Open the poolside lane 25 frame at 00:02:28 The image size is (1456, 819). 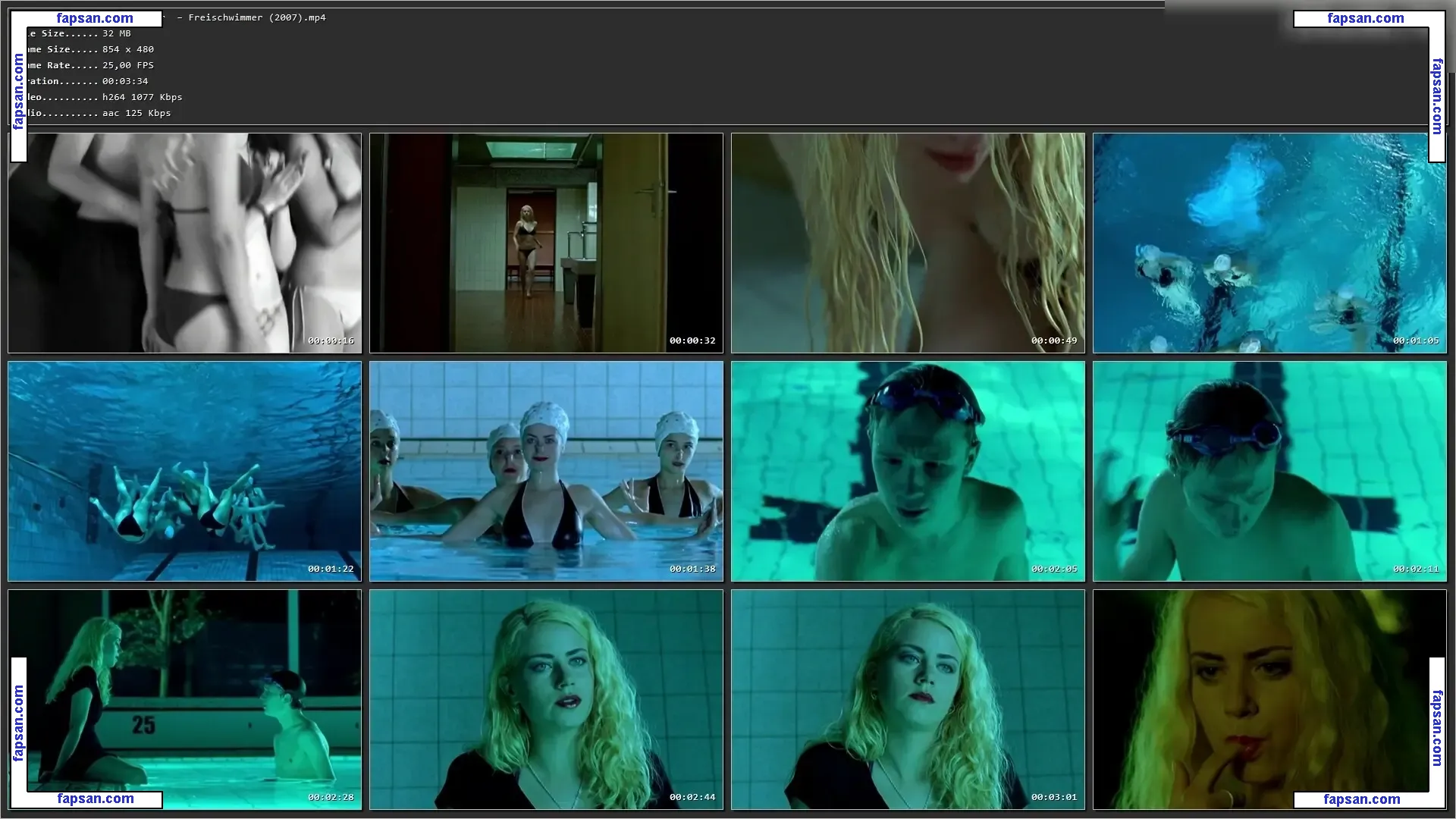coord(185,699)
